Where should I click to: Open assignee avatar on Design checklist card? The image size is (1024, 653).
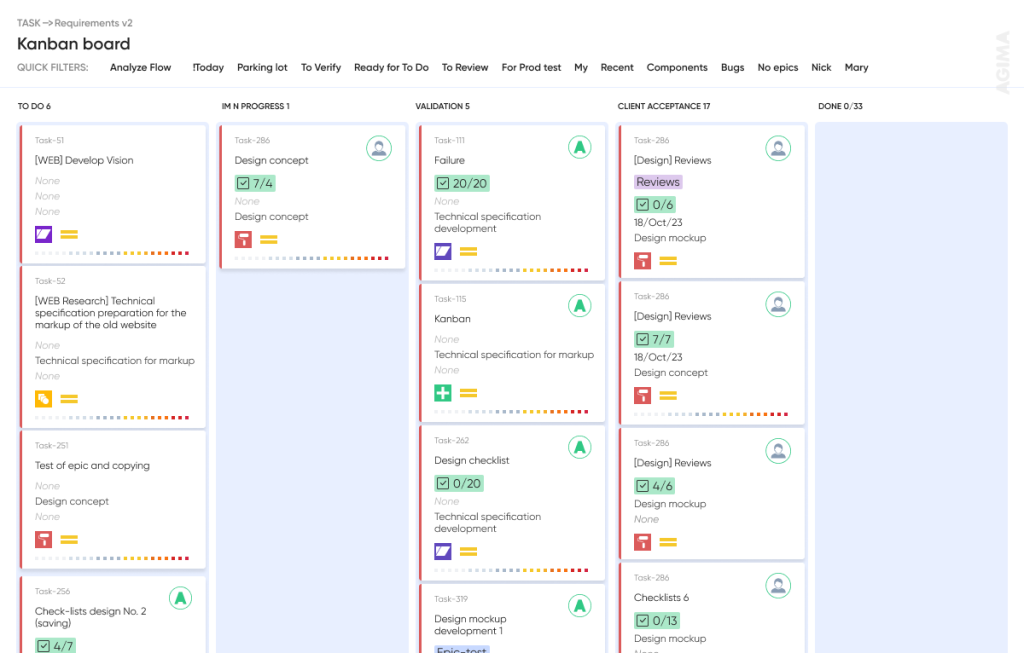(579, 447)
